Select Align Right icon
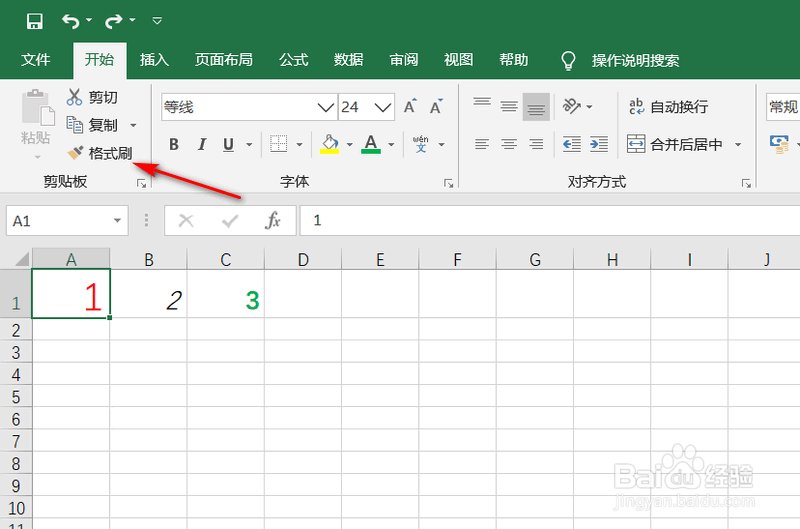Screen dimensions: 800x529 pos(536,144)
